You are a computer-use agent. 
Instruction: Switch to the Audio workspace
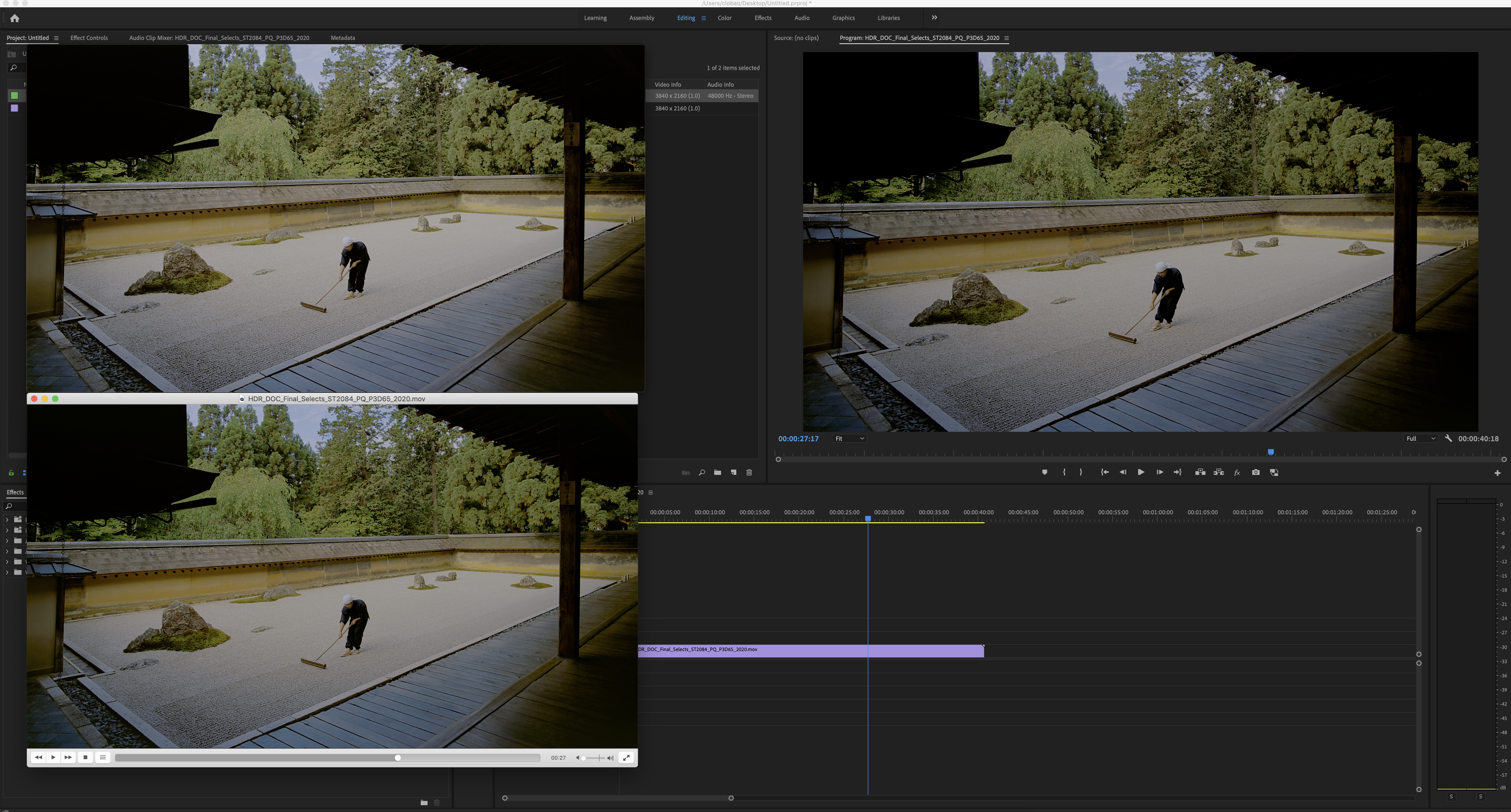(x=802, y=18)
